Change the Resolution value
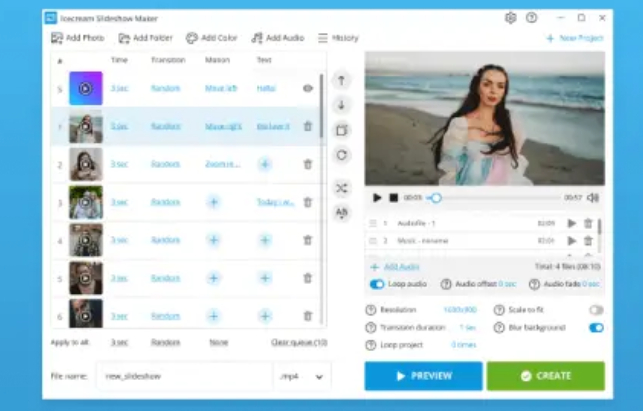 point(460,310)
